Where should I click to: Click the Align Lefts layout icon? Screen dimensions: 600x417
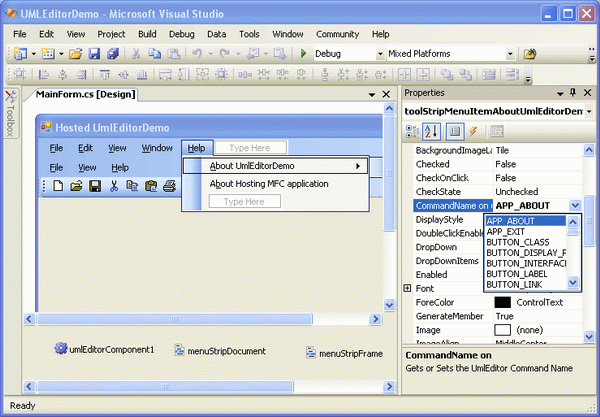(x=44, y=74)
